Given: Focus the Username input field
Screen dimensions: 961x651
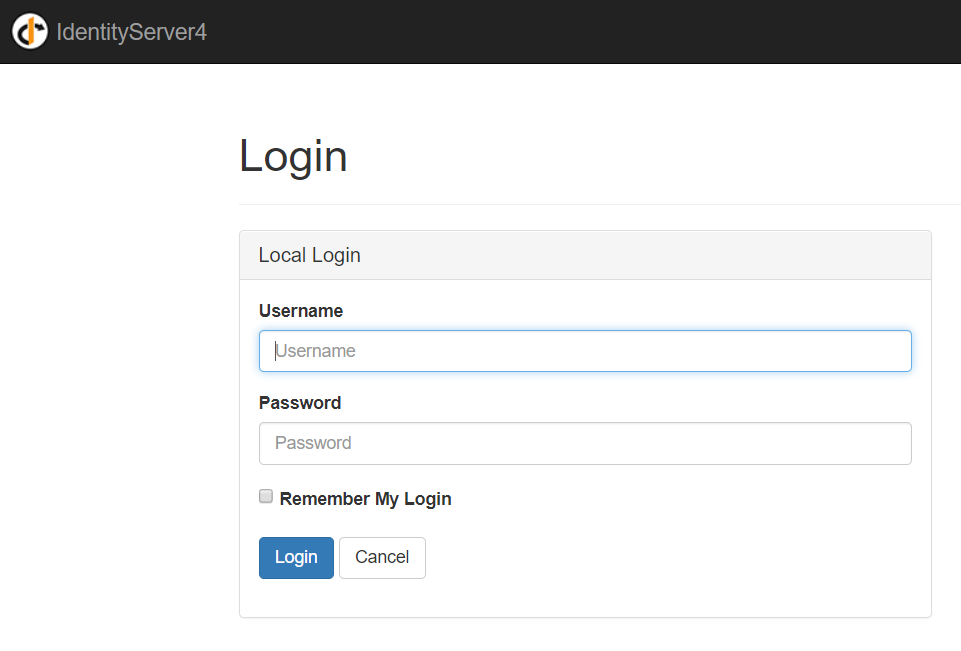Looking at the screenshot, I should point(585,351).
